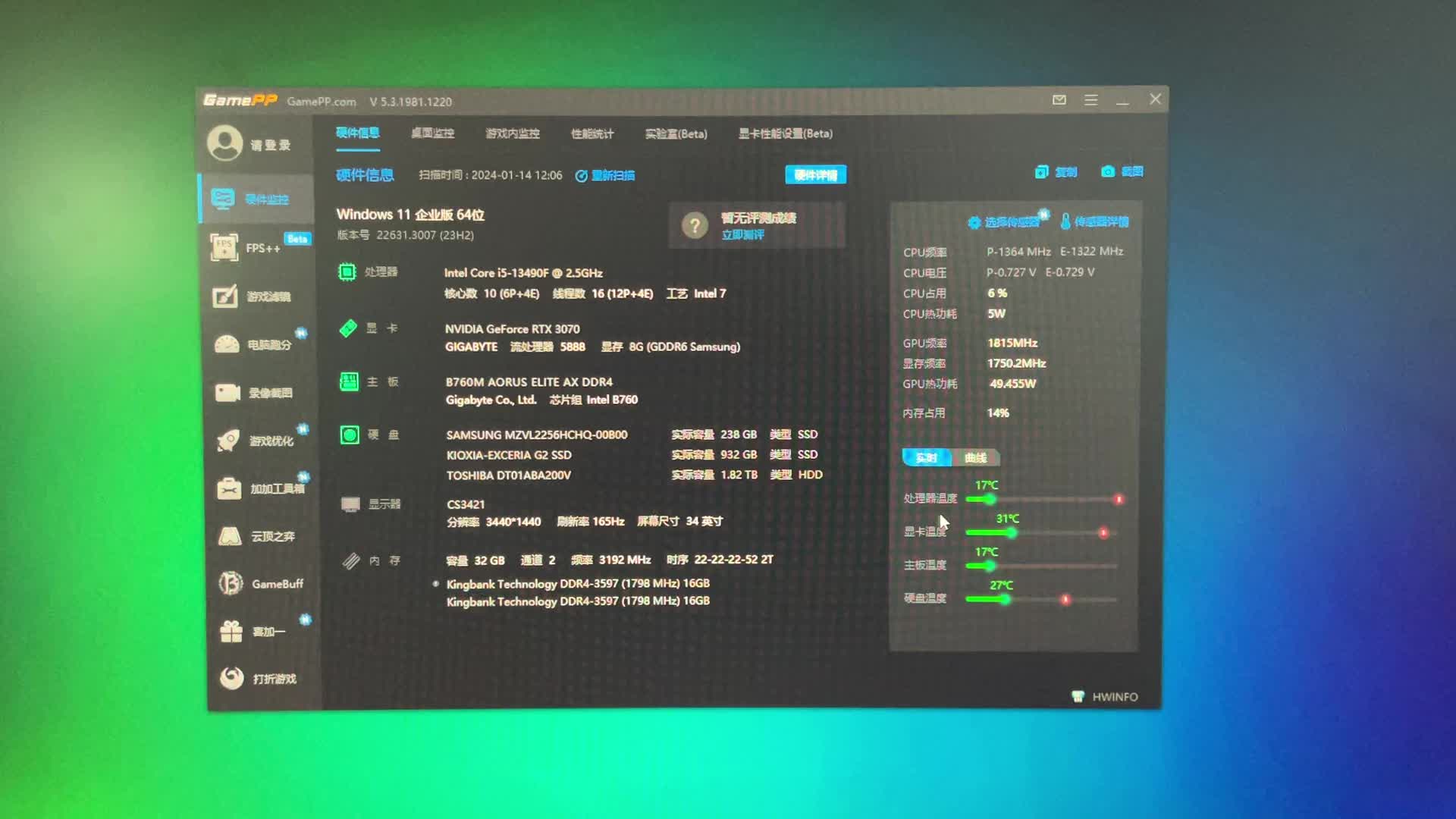Click the Intel Core i5-13490F text
The width and height of the screenshot is (1456, 819).
point(523,273)
